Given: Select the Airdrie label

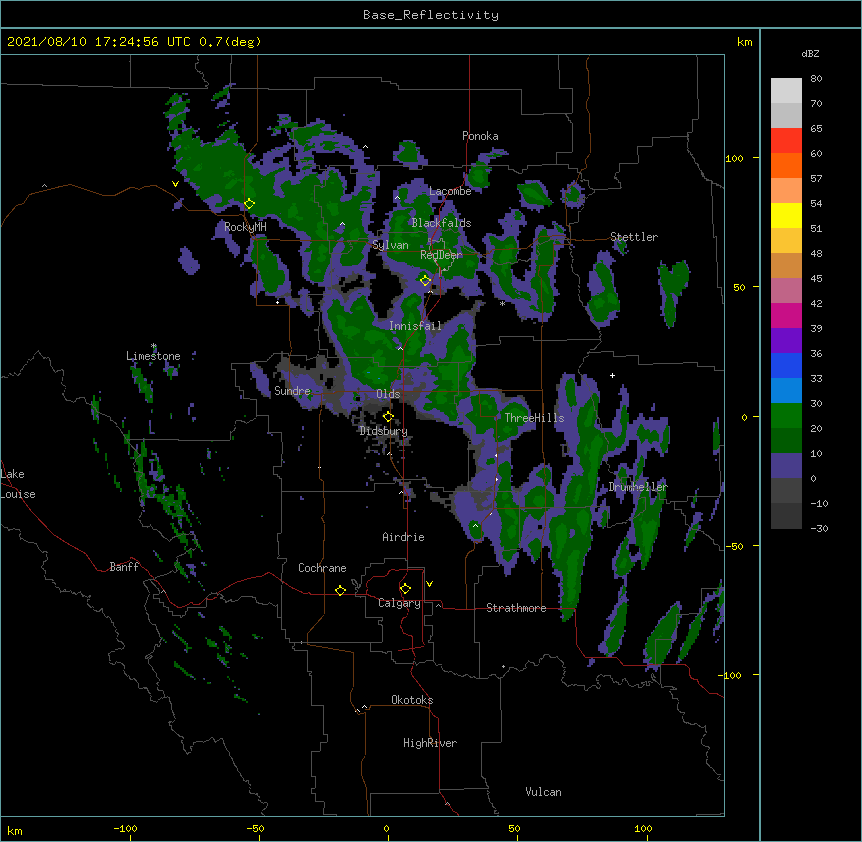Looking at the screenshot, I should (403, 537).
